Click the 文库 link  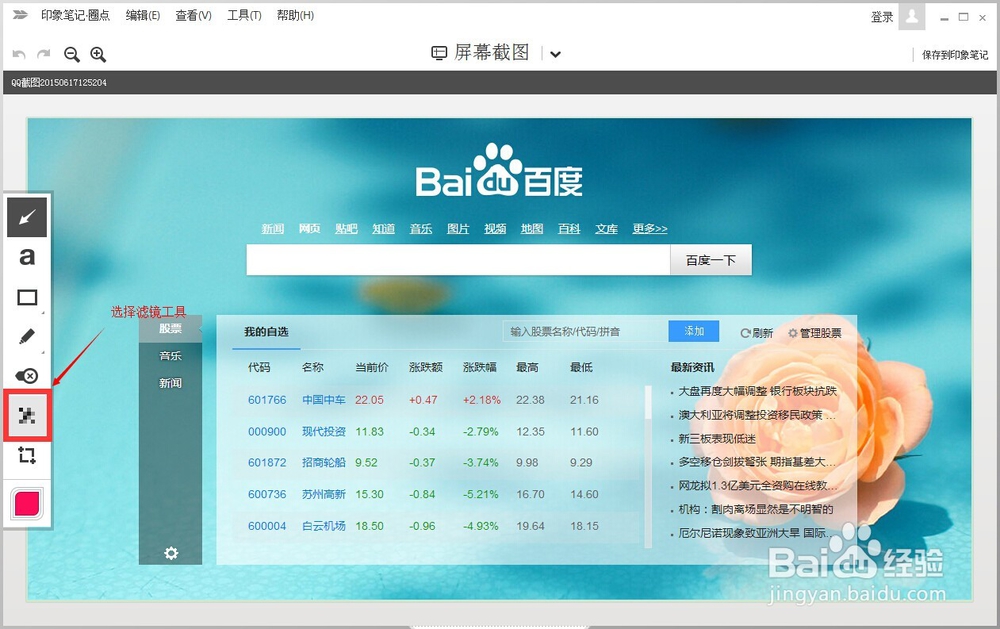607,228
